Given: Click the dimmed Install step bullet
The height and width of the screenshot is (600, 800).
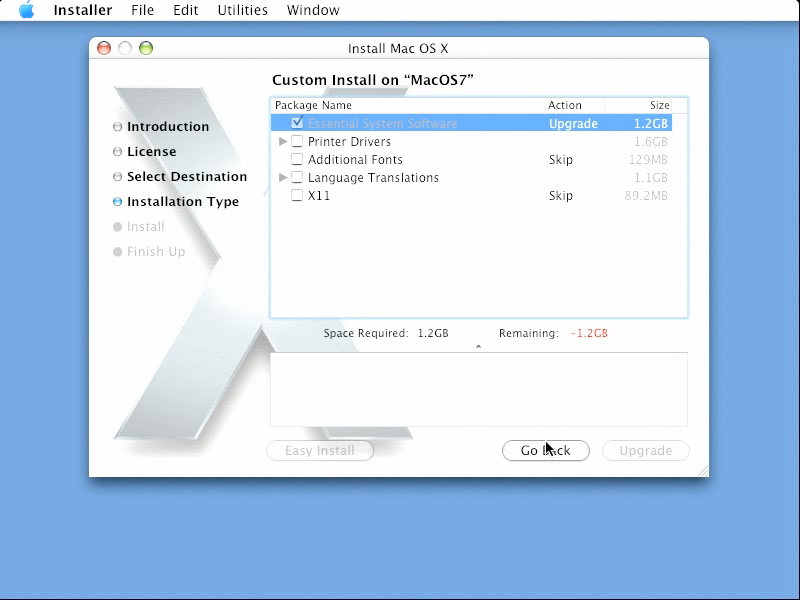Looking at the screenshot, I should pos(117,227).
